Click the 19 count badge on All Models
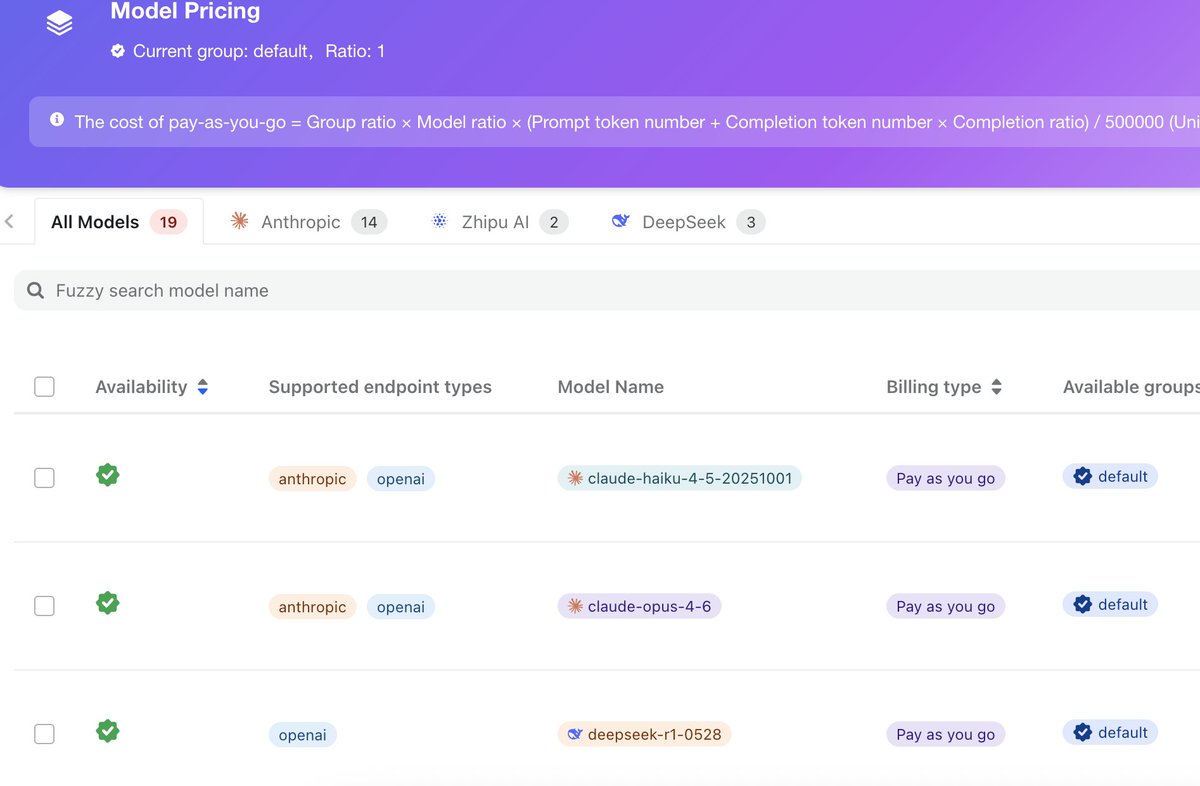Viewport: 1200px width, 786px height. (x=168, y=222)
